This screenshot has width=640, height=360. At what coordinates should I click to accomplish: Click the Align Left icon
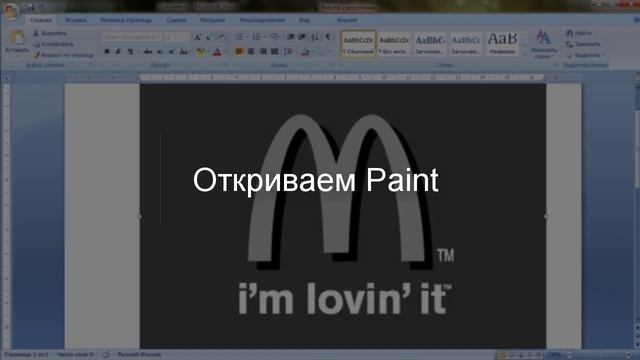click(239, 52)
